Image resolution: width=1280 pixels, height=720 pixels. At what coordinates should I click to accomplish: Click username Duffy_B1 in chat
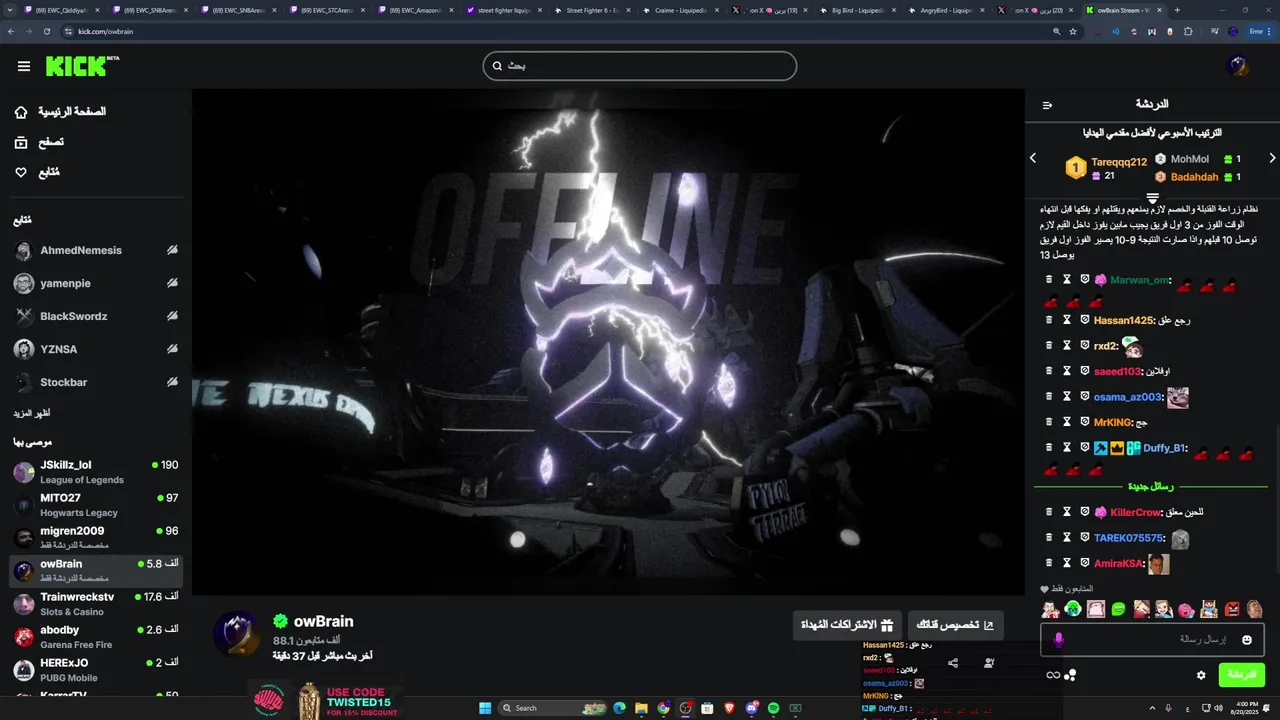pyautogui.click(x=1164, y=448)
